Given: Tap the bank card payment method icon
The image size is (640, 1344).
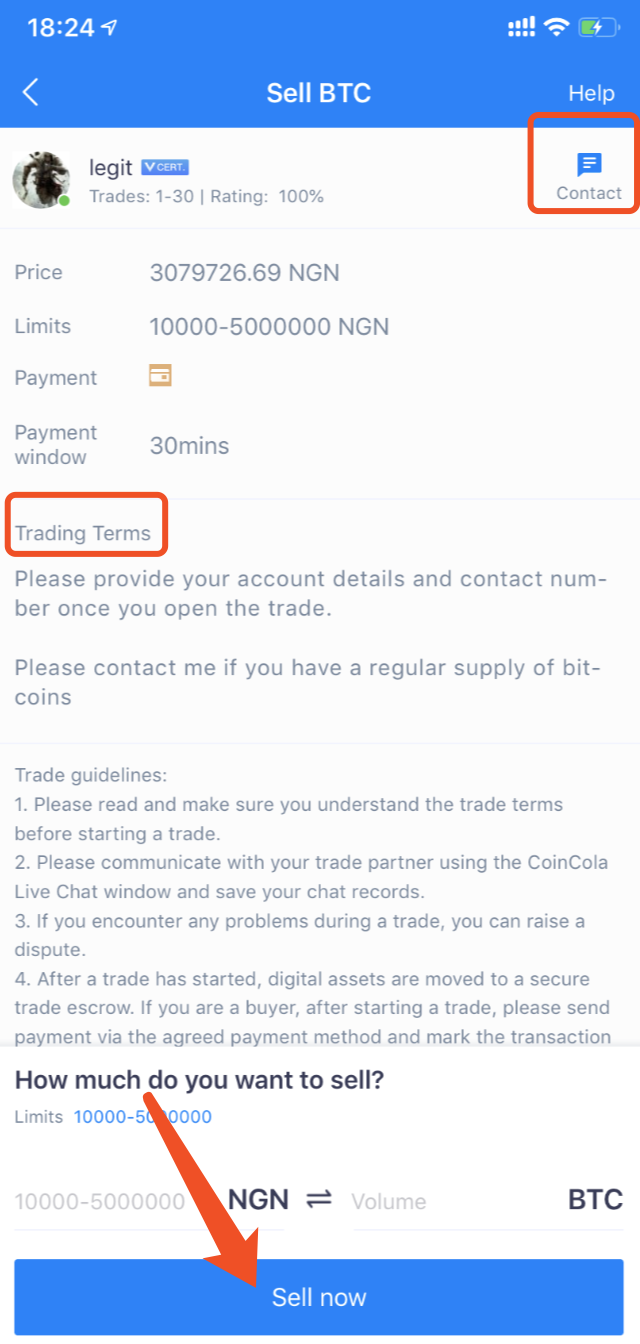Looking at the screenshot, I should coord(160,376).
